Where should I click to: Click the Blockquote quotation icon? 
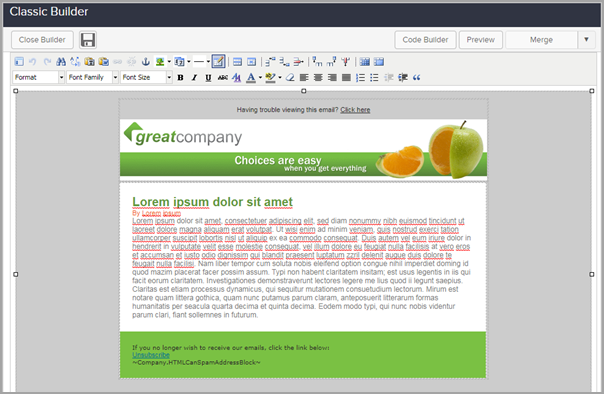[x=416, y=78]
